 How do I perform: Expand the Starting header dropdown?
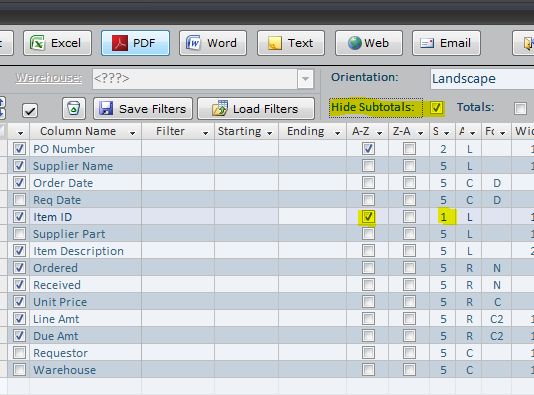(x=269, y=133)
